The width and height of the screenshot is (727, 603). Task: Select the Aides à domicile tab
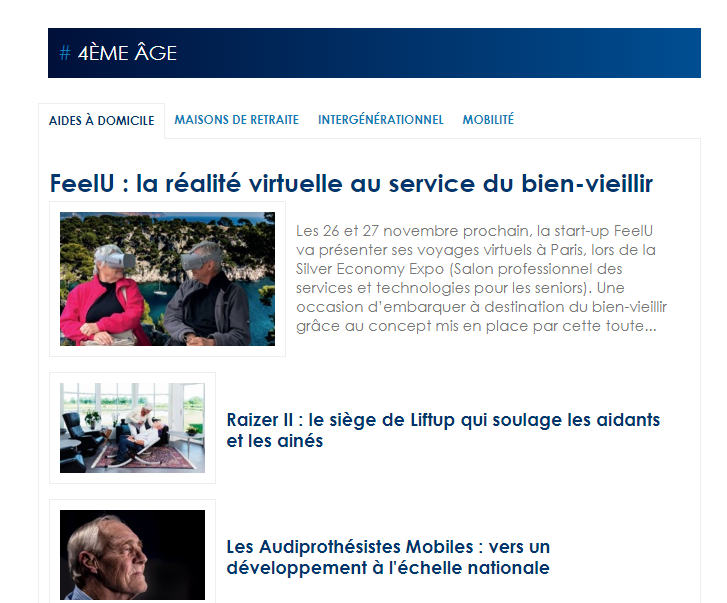point(102,121)
